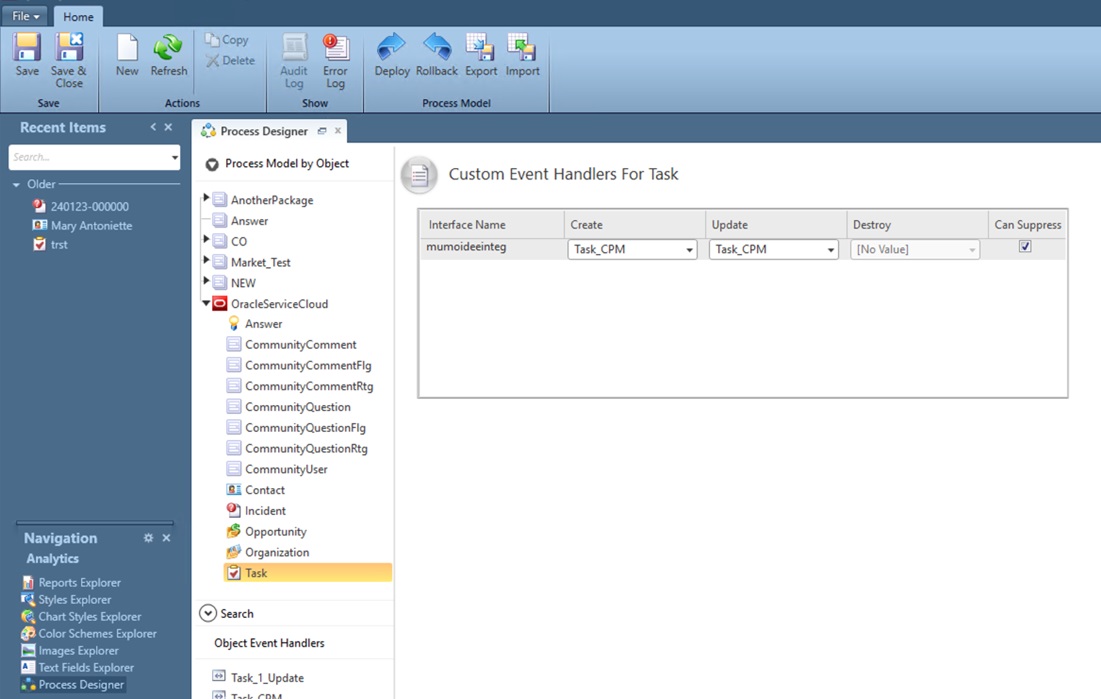Click the Save ribbon icon
Image resolution: width=1101 pixels, height=699 pixels.
click(27, 55)
